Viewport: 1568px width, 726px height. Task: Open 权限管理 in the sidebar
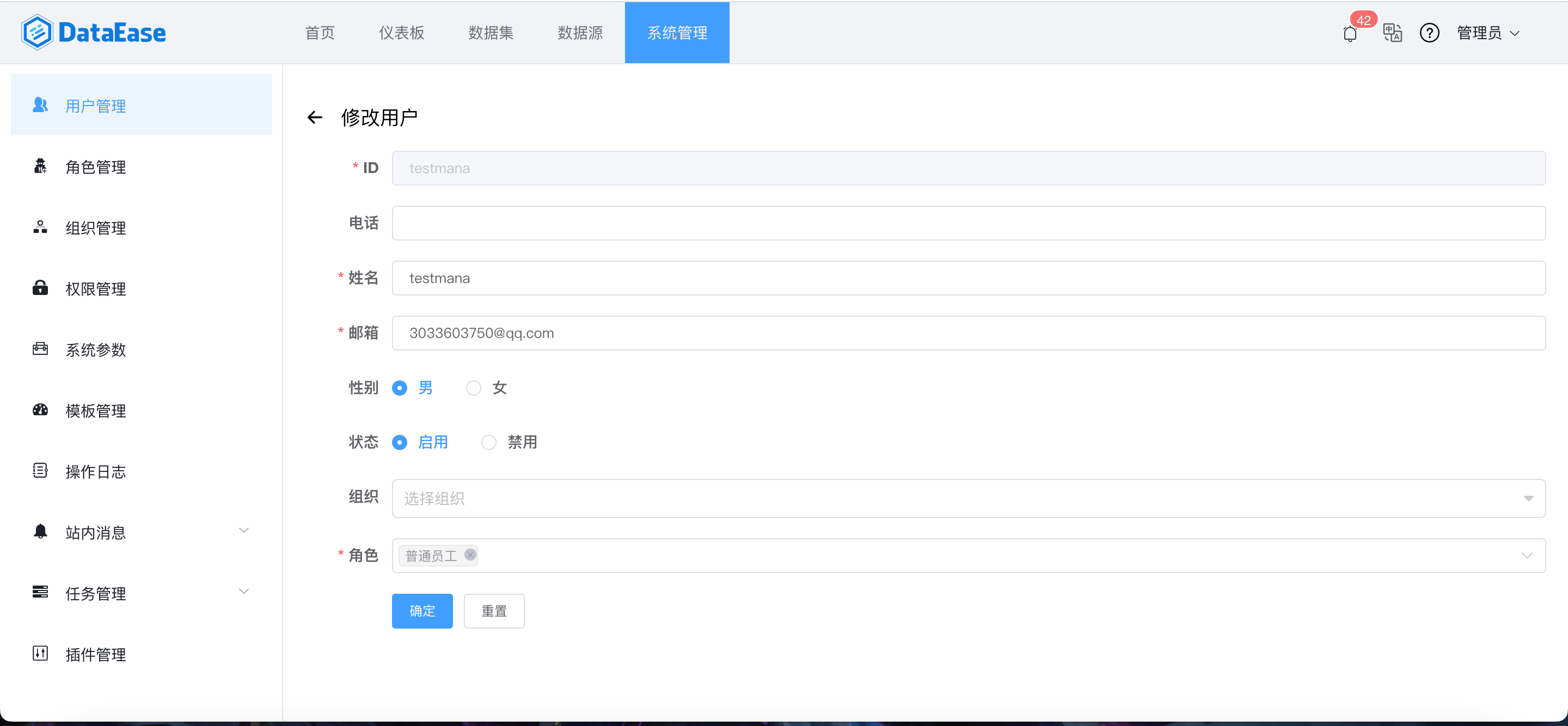(141, 288)
